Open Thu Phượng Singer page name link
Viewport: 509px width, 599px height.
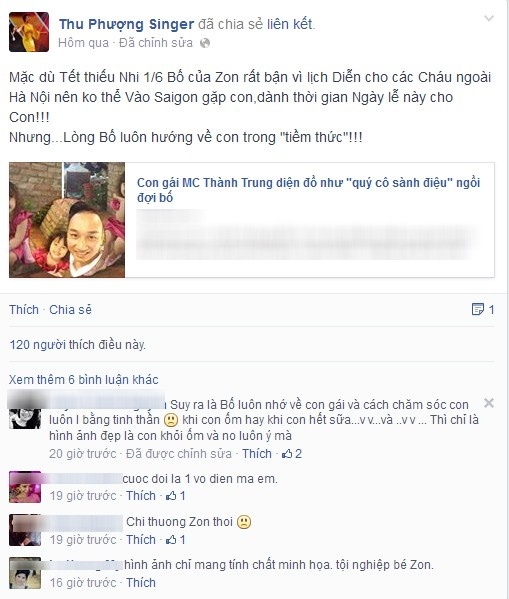coord(126,24)
